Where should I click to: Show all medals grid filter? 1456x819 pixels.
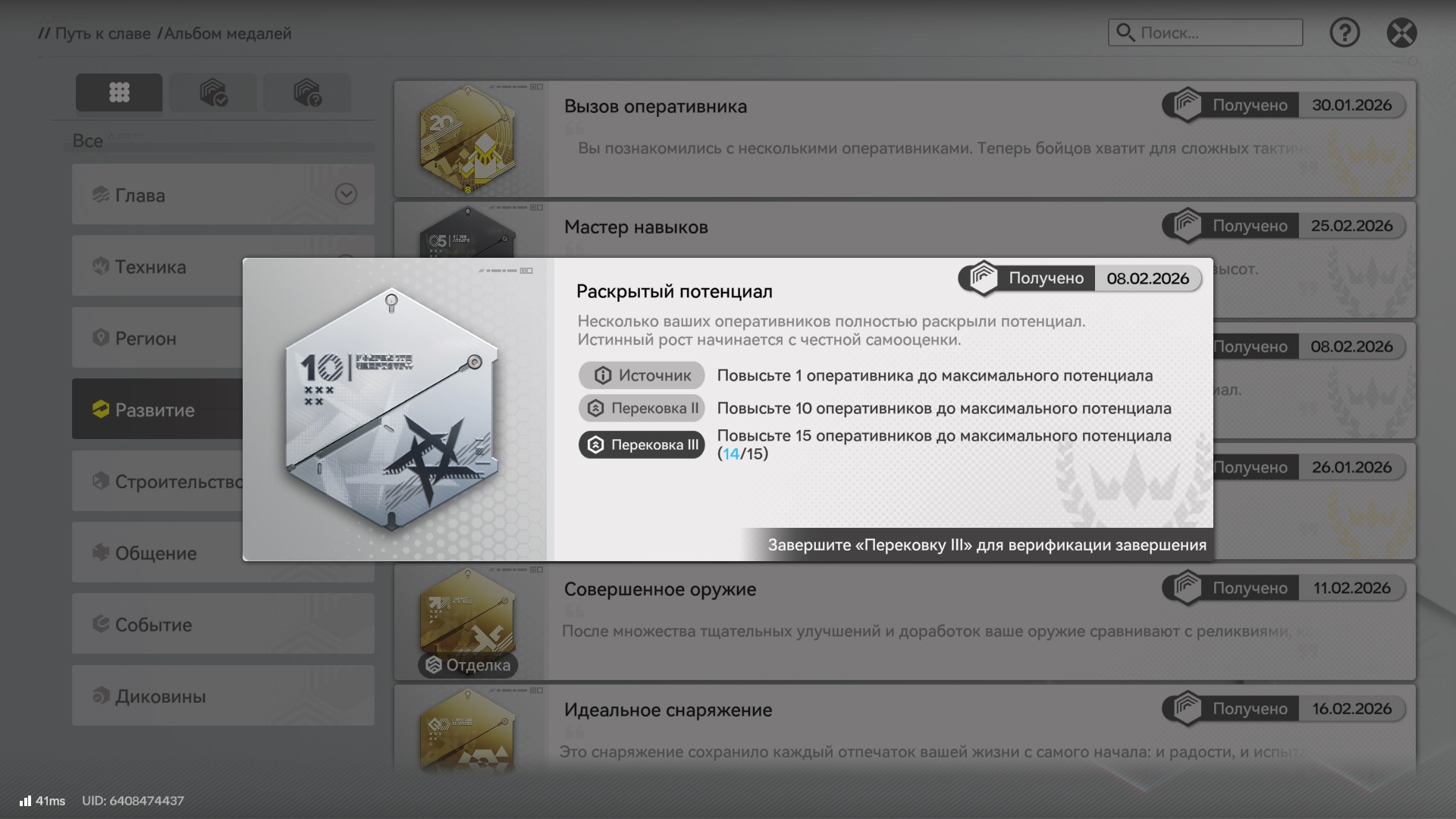pos(119,93)
